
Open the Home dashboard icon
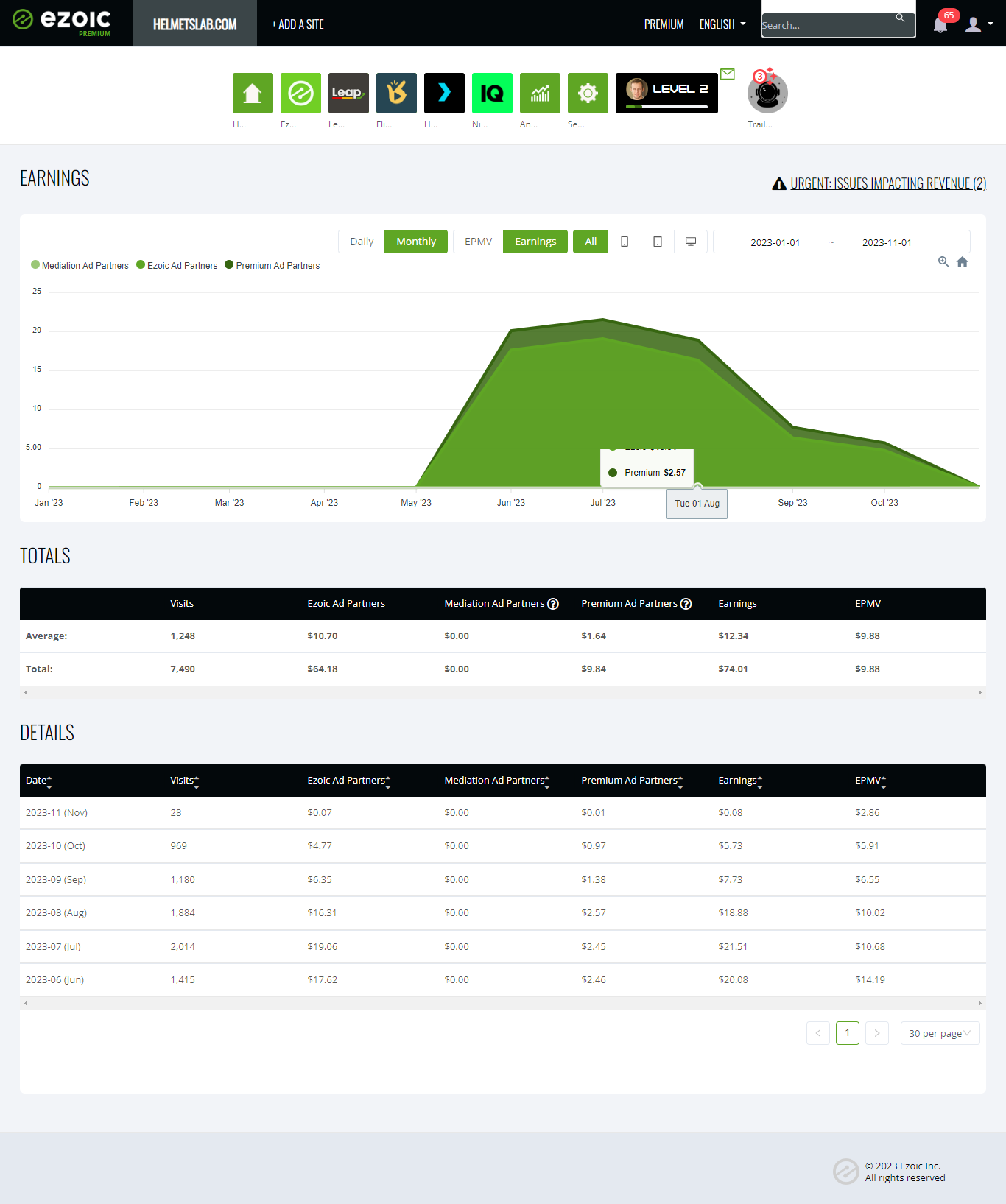(253, 93)
